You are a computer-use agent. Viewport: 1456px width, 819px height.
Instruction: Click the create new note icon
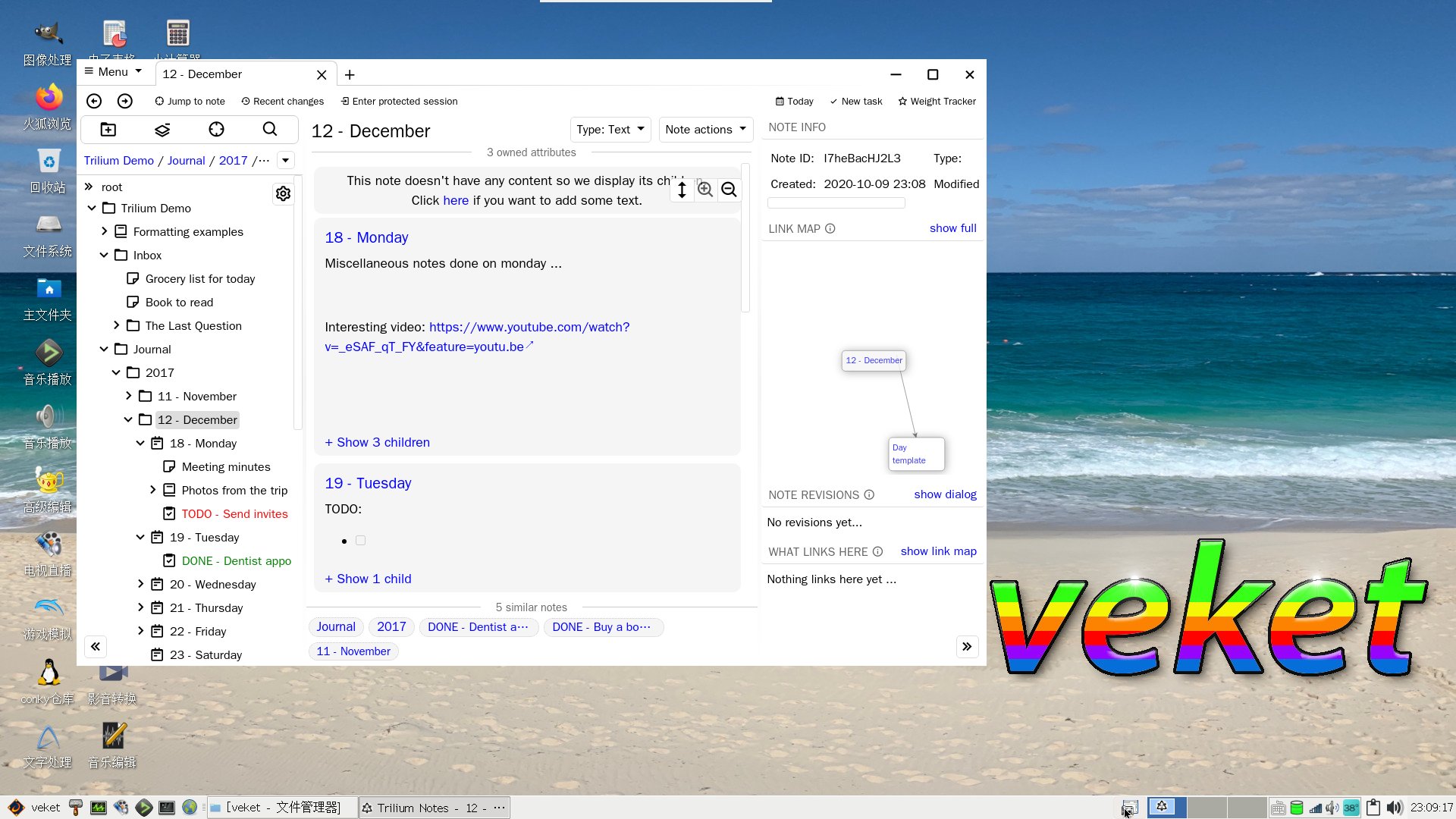click(108, 130)
